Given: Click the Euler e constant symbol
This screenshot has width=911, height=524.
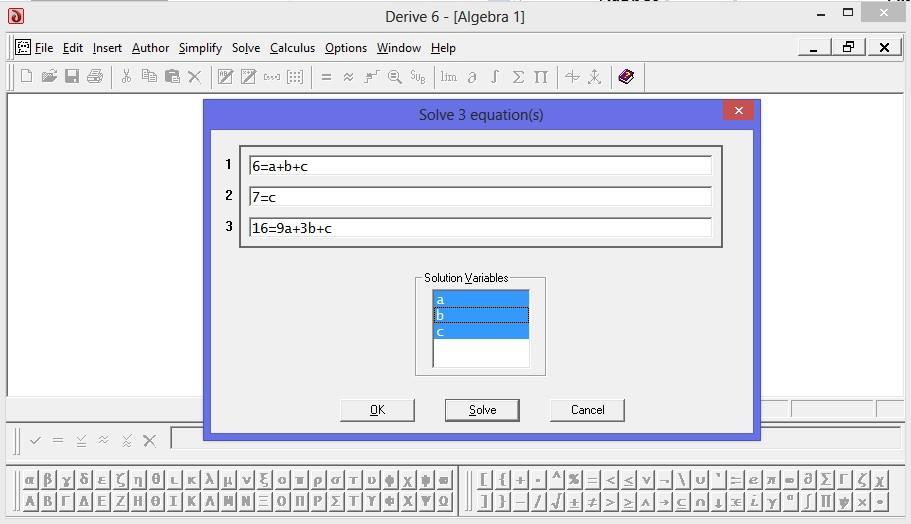Looking at the screenshot, I should [x=754, y=480].
